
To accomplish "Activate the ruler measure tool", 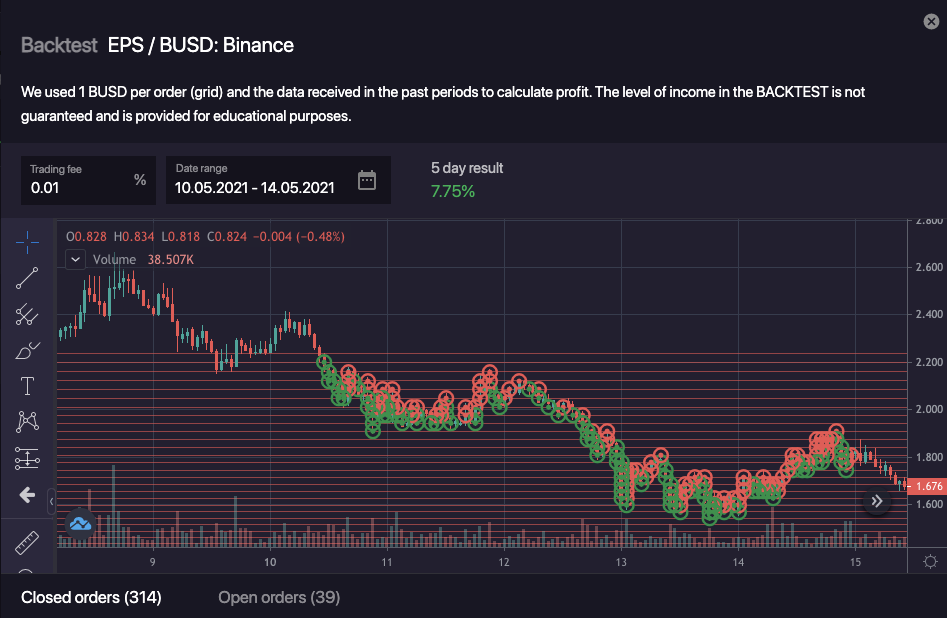I will (27, 543).
